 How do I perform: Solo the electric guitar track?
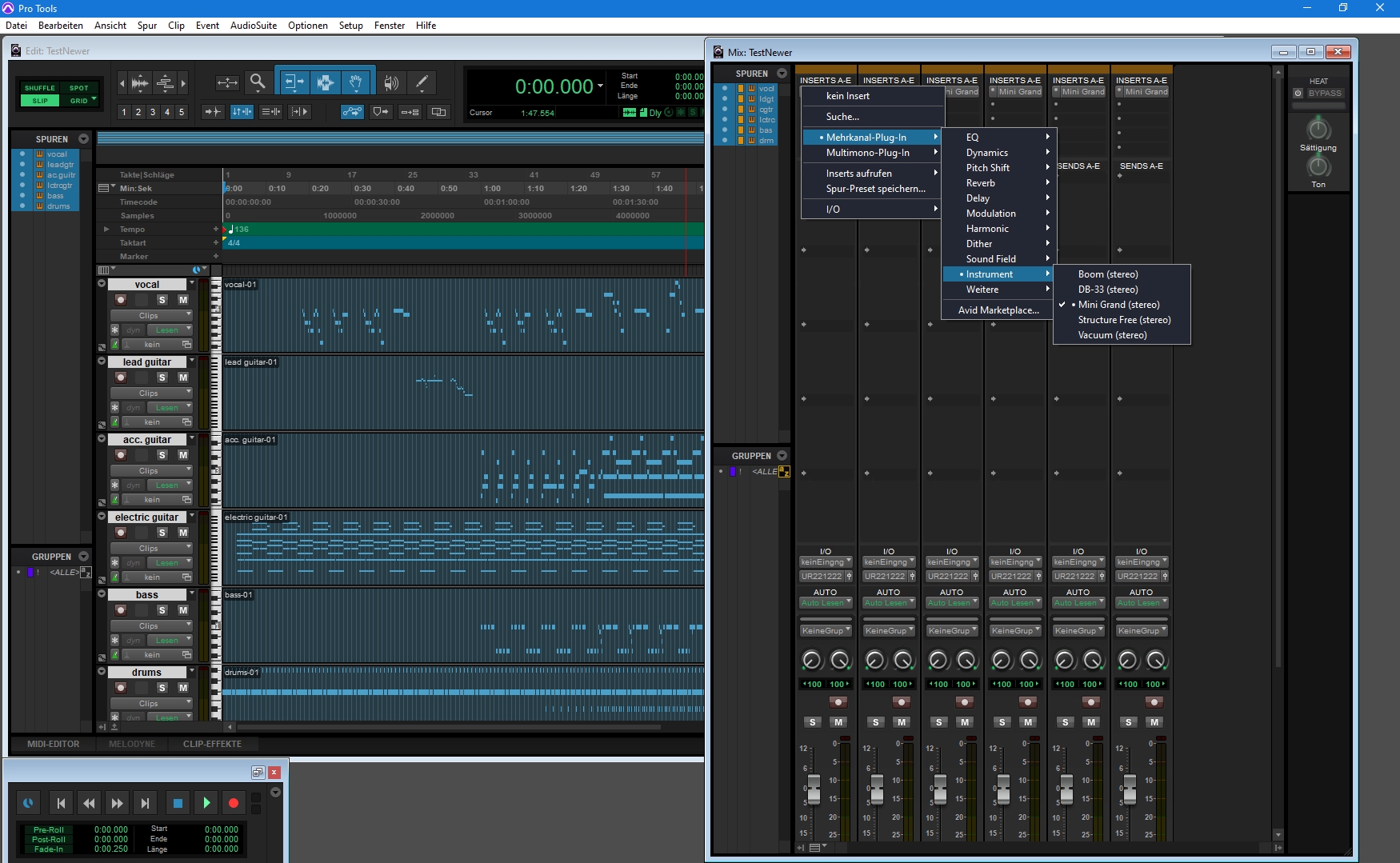(162, 533)
